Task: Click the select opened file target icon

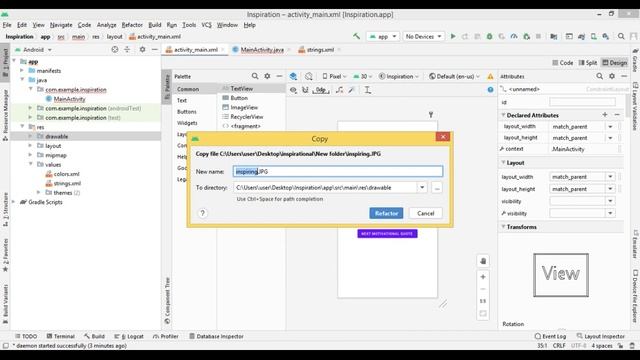Action: 115,49
